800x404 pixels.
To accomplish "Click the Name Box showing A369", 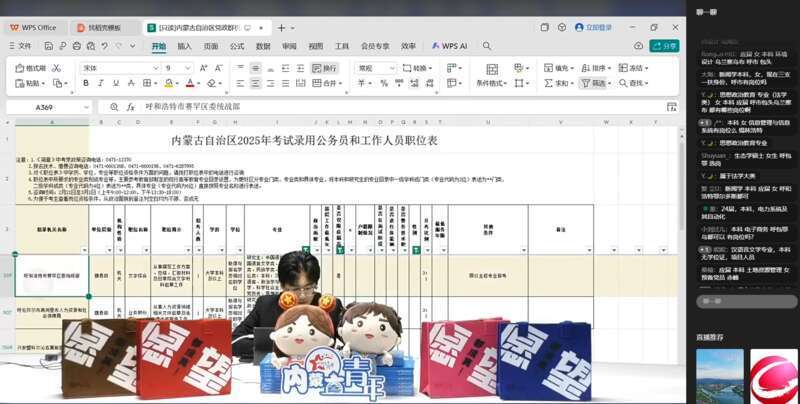I will point(47,107).
